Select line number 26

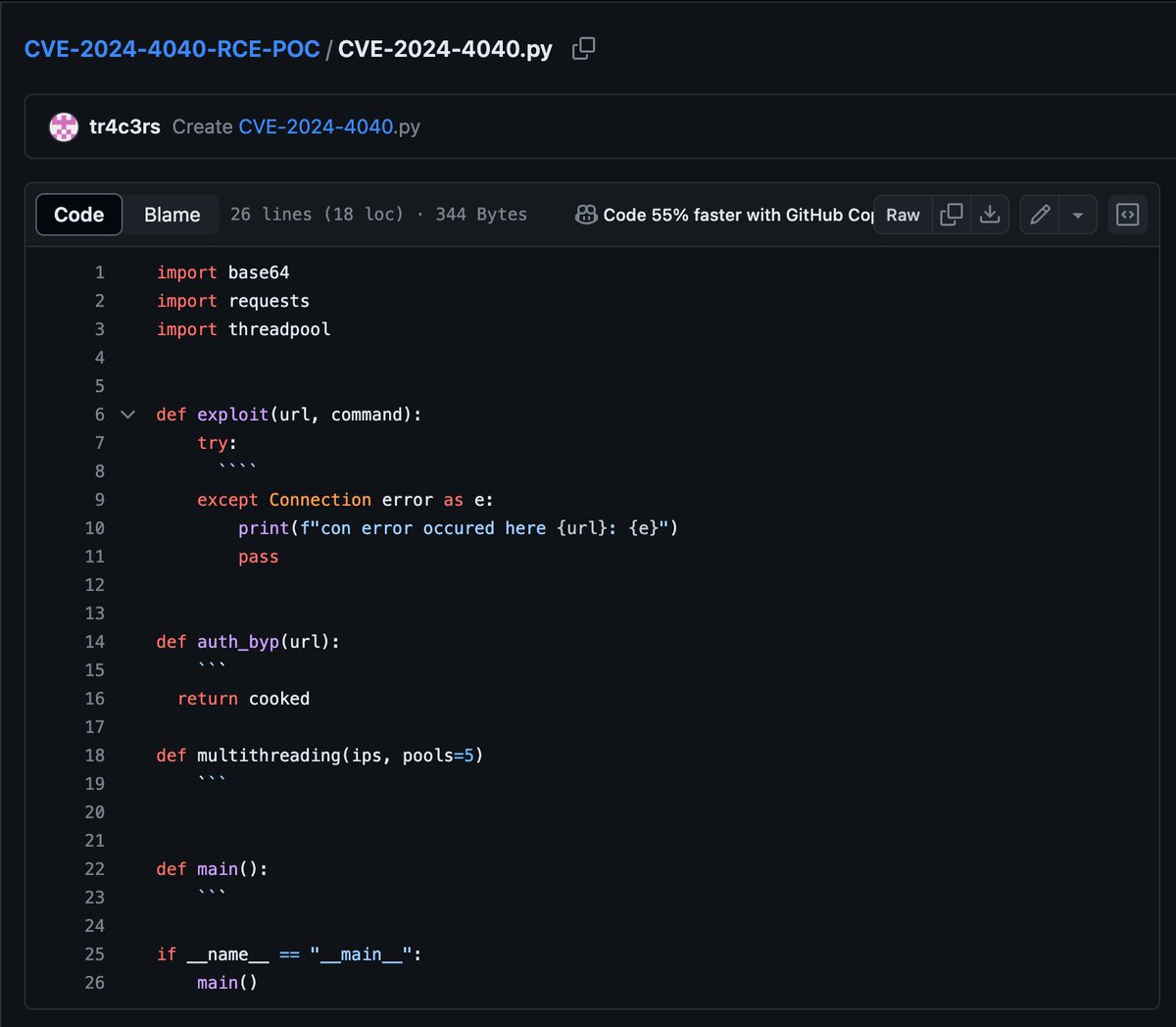point(94,983)
